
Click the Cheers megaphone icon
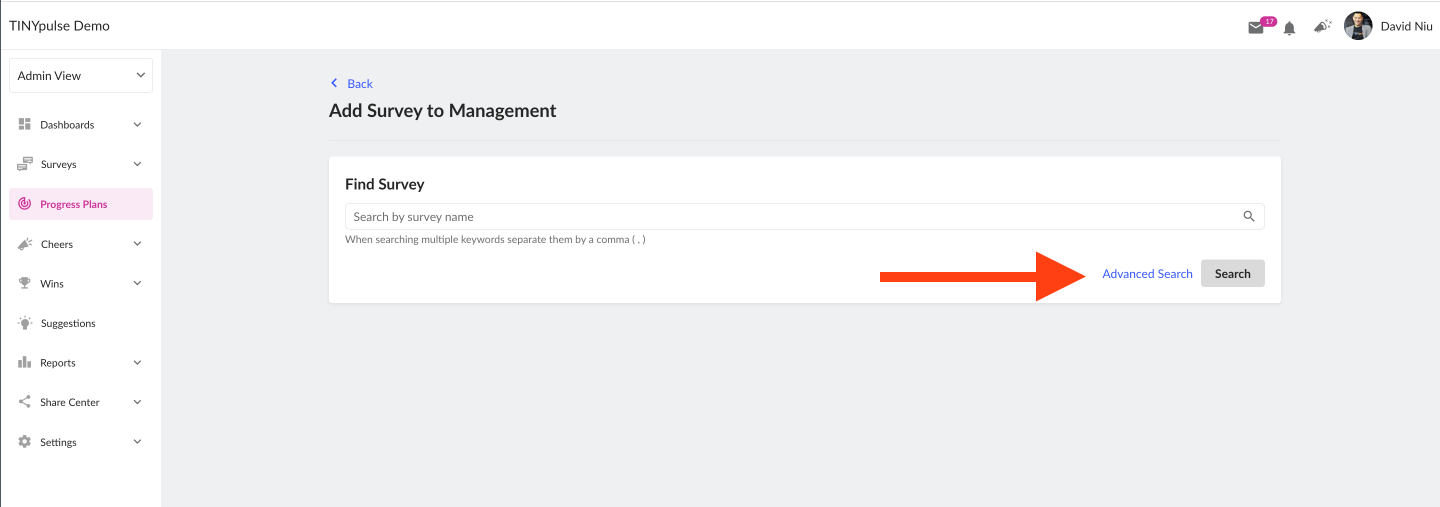pos(25,244)
